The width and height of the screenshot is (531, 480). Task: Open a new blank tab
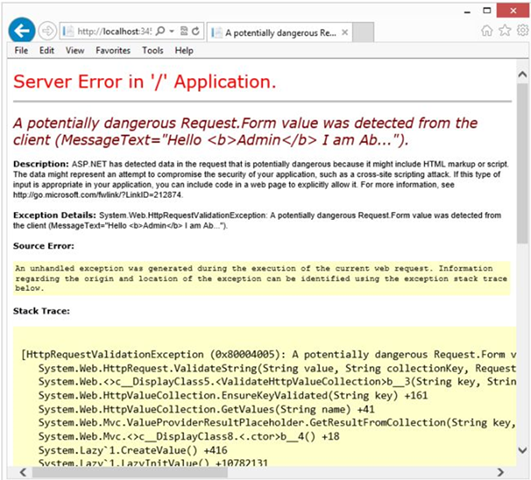(363, 33)
